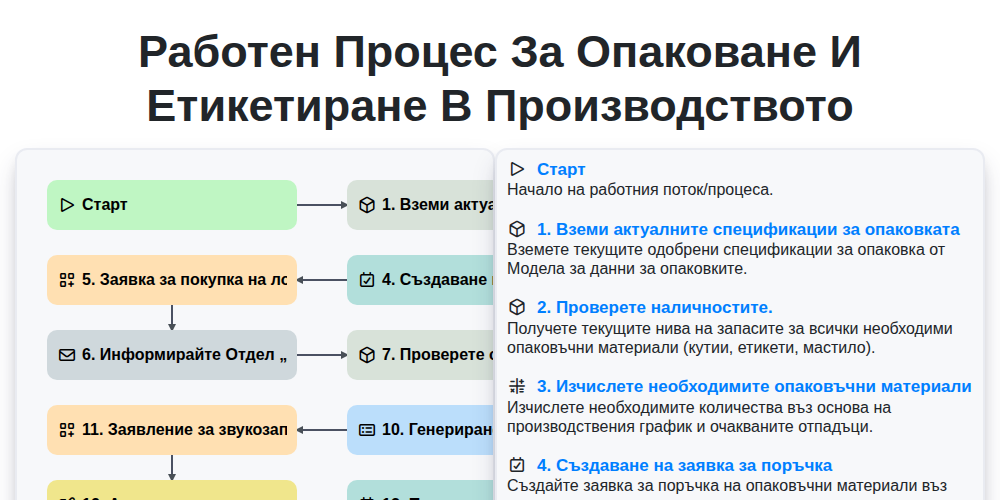
Task: Open link 1. Вземи актуалните спецификации за опаковката
Action: [748, 230]
